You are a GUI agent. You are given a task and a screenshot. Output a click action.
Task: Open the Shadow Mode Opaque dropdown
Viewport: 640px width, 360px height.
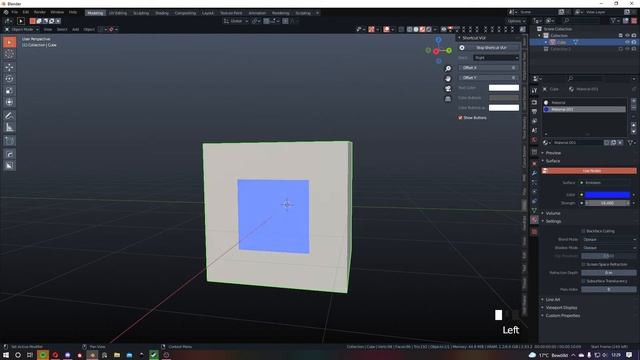click(609, 248)
